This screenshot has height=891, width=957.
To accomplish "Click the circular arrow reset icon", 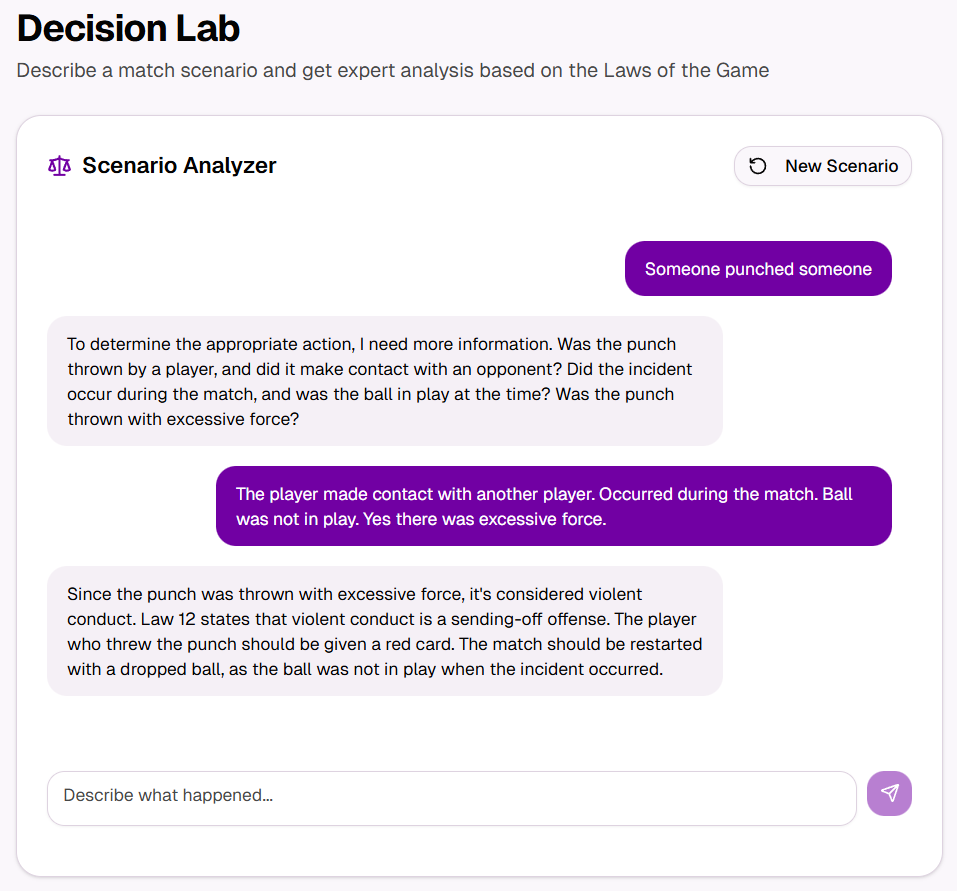I will [758, 166].
